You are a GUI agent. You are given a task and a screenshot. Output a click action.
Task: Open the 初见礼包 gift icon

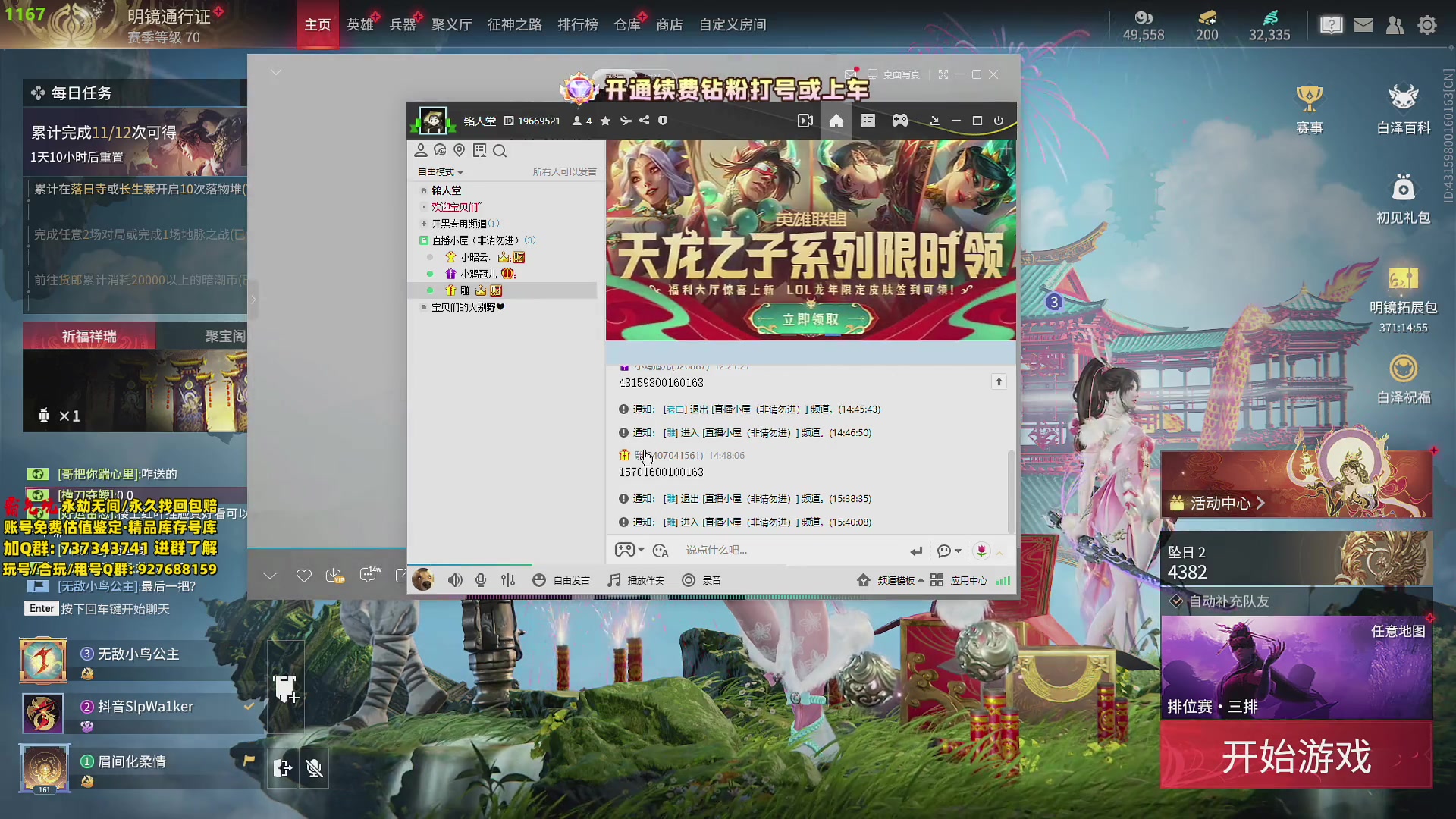point(1404,199)
